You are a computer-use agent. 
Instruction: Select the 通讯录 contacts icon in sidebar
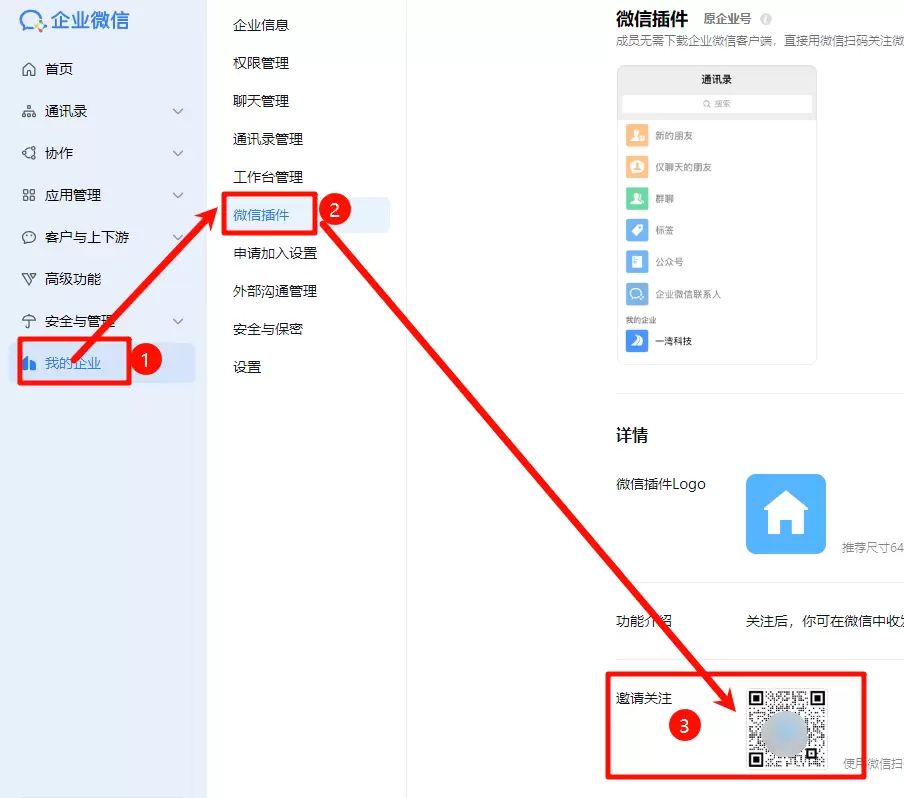point(27,111)
